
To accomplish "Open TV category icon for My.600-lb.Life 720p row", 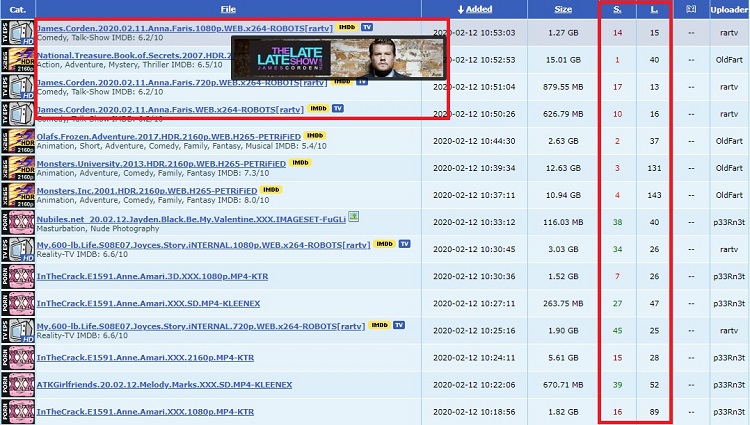I will (18, 330).
